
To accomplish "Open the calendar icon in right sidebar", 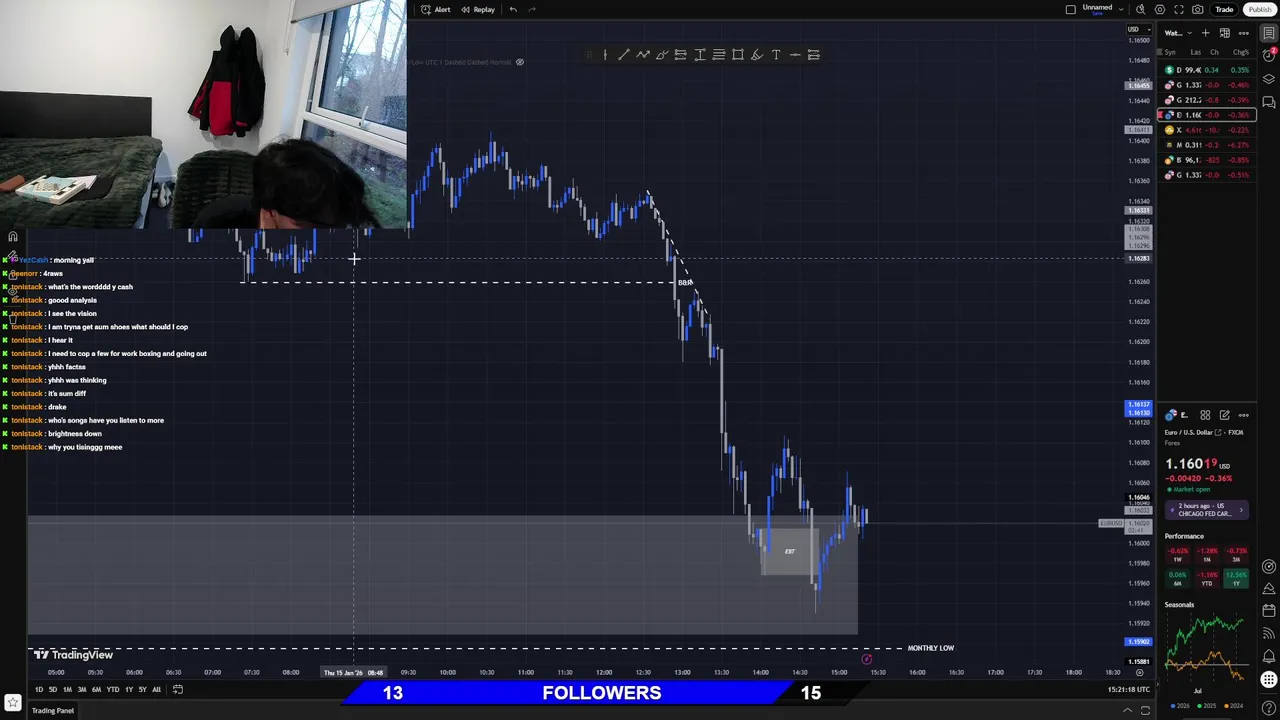I will point(1269,610).
